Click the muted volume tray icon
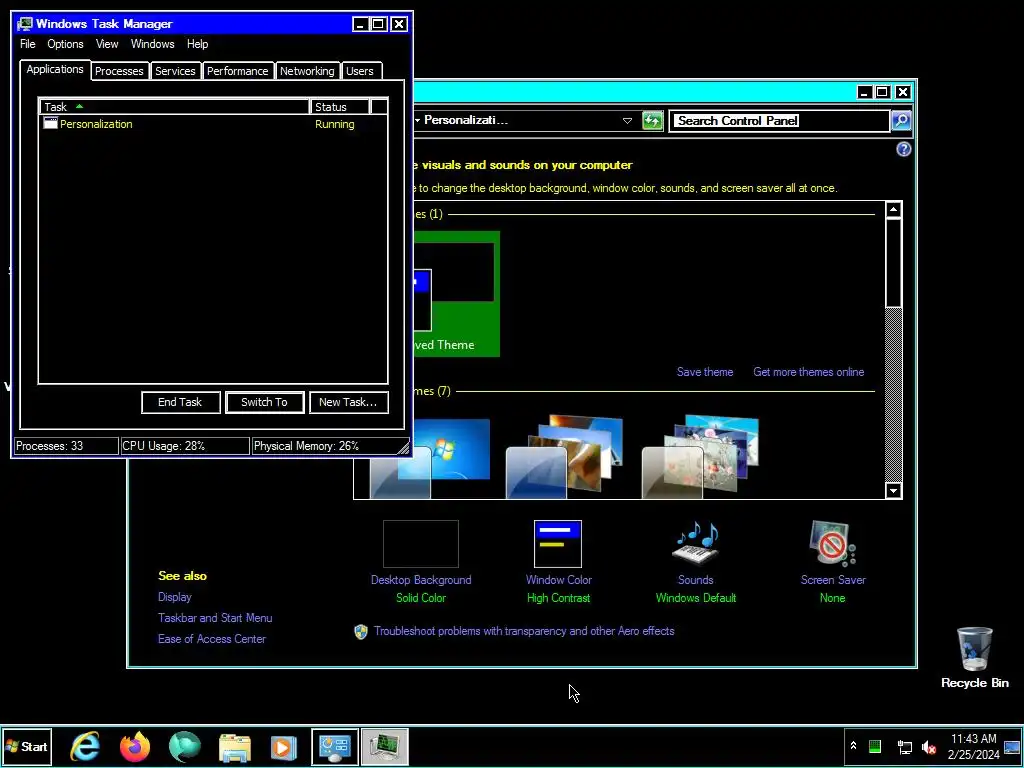The height and width of the screenshot is (768, 1024). (x=929, y=747)
